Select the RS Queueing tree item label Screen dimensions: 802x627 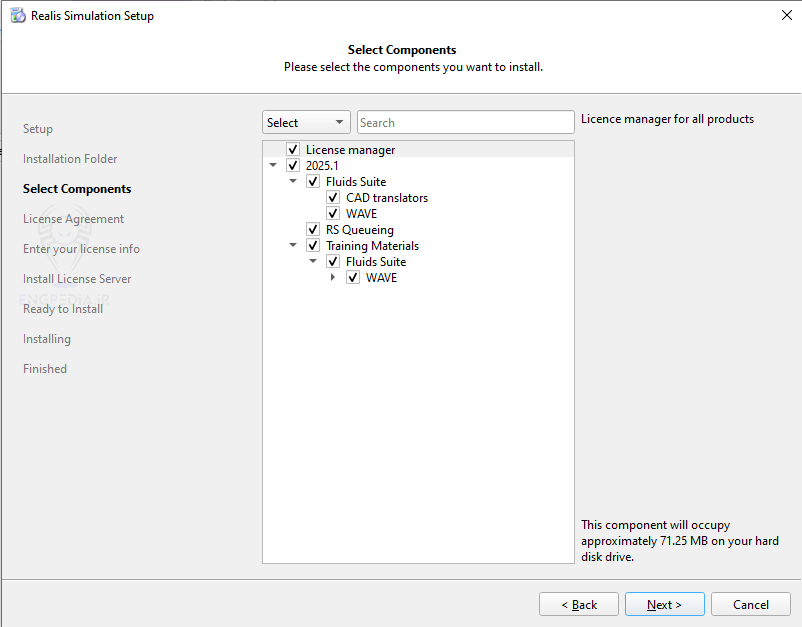[359, 230]
